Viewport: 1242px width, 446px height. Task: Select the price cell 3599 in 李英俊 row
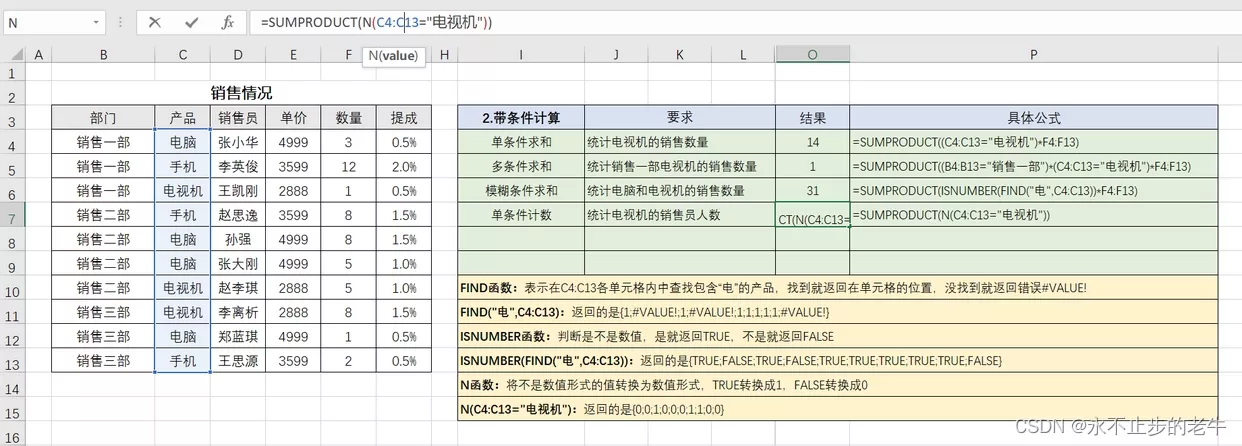tap(294, 166)
